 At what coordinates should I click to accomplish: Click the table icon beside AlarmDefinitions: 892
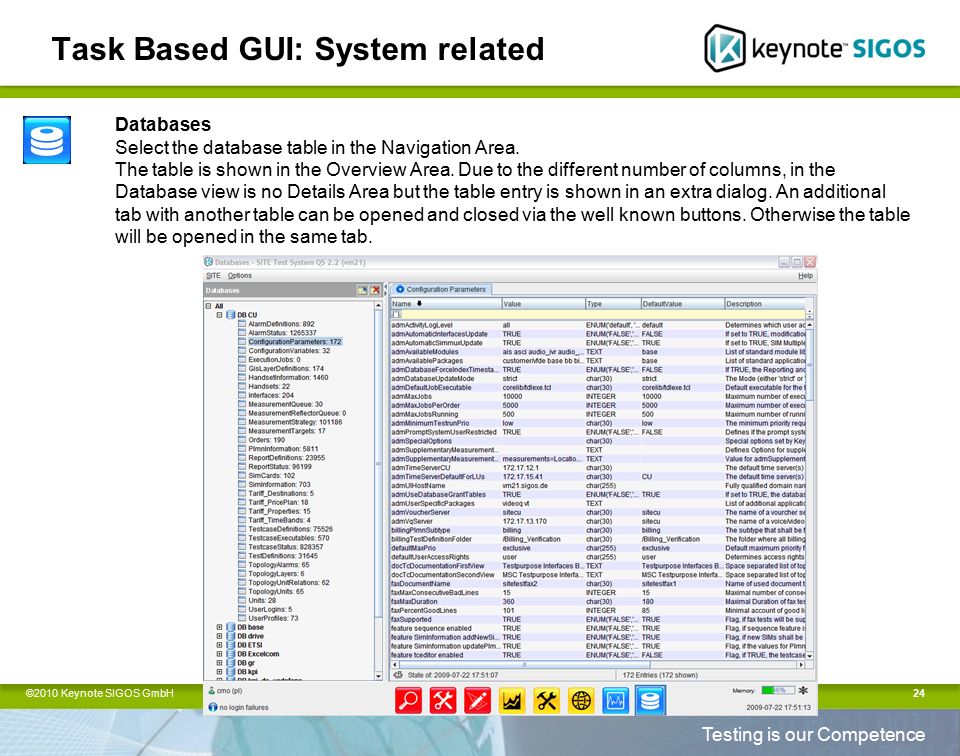242,324
